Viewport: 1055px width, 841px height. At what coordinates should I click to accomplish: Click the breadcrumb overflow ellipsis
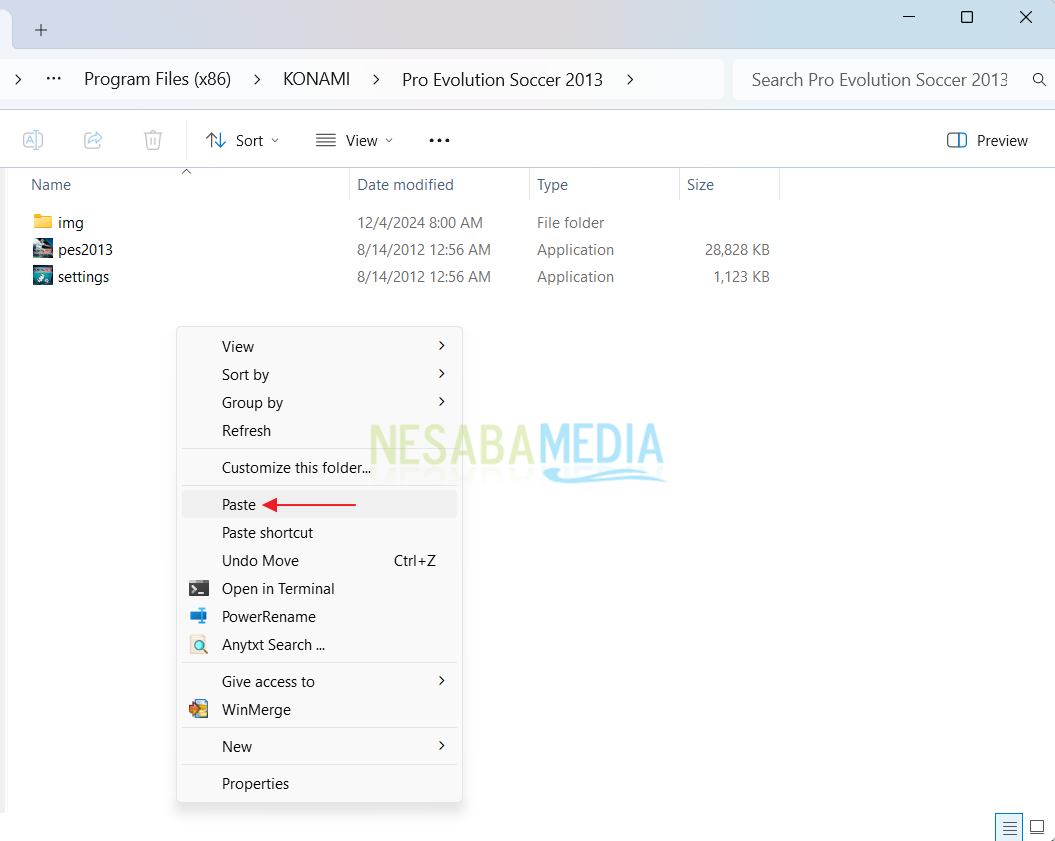(x=54, y=79)
